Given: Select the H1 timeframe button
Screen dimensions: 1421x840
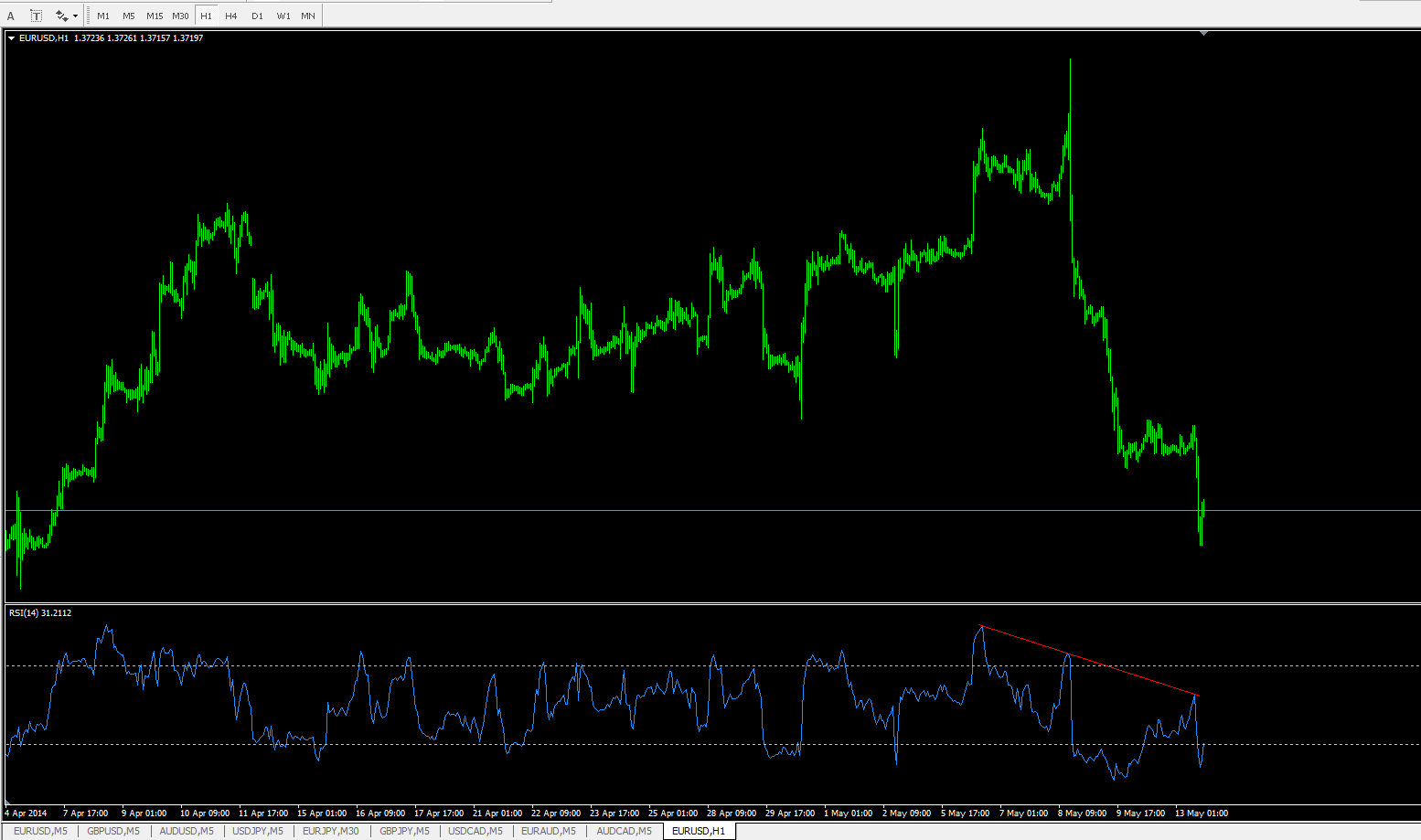Looking at the screenshot, I should coord(206,16).
